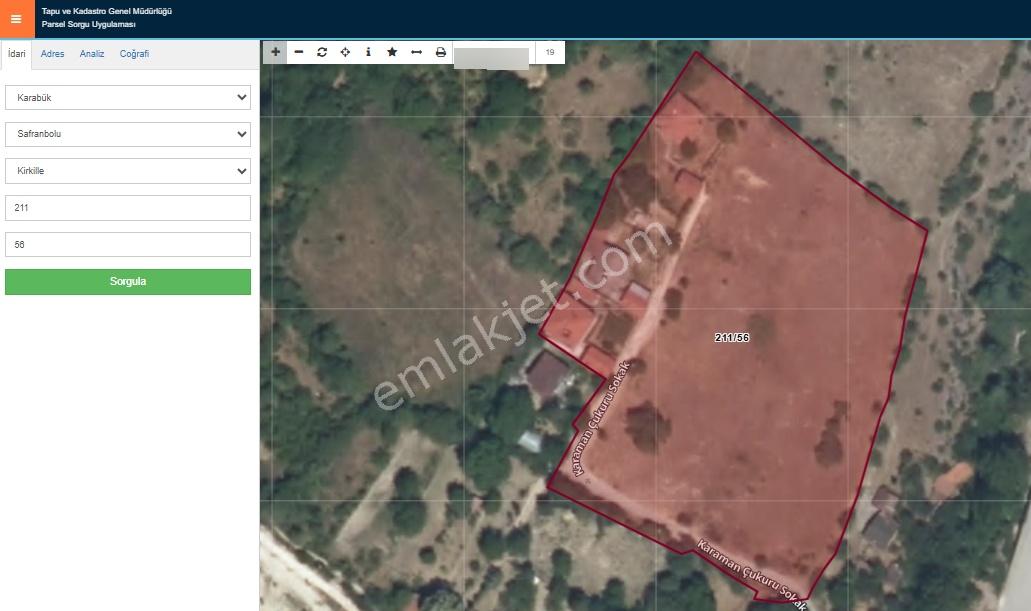Open the Analiz tab
Viewport: 1031px width, 611px height.
tap(92, 54)
